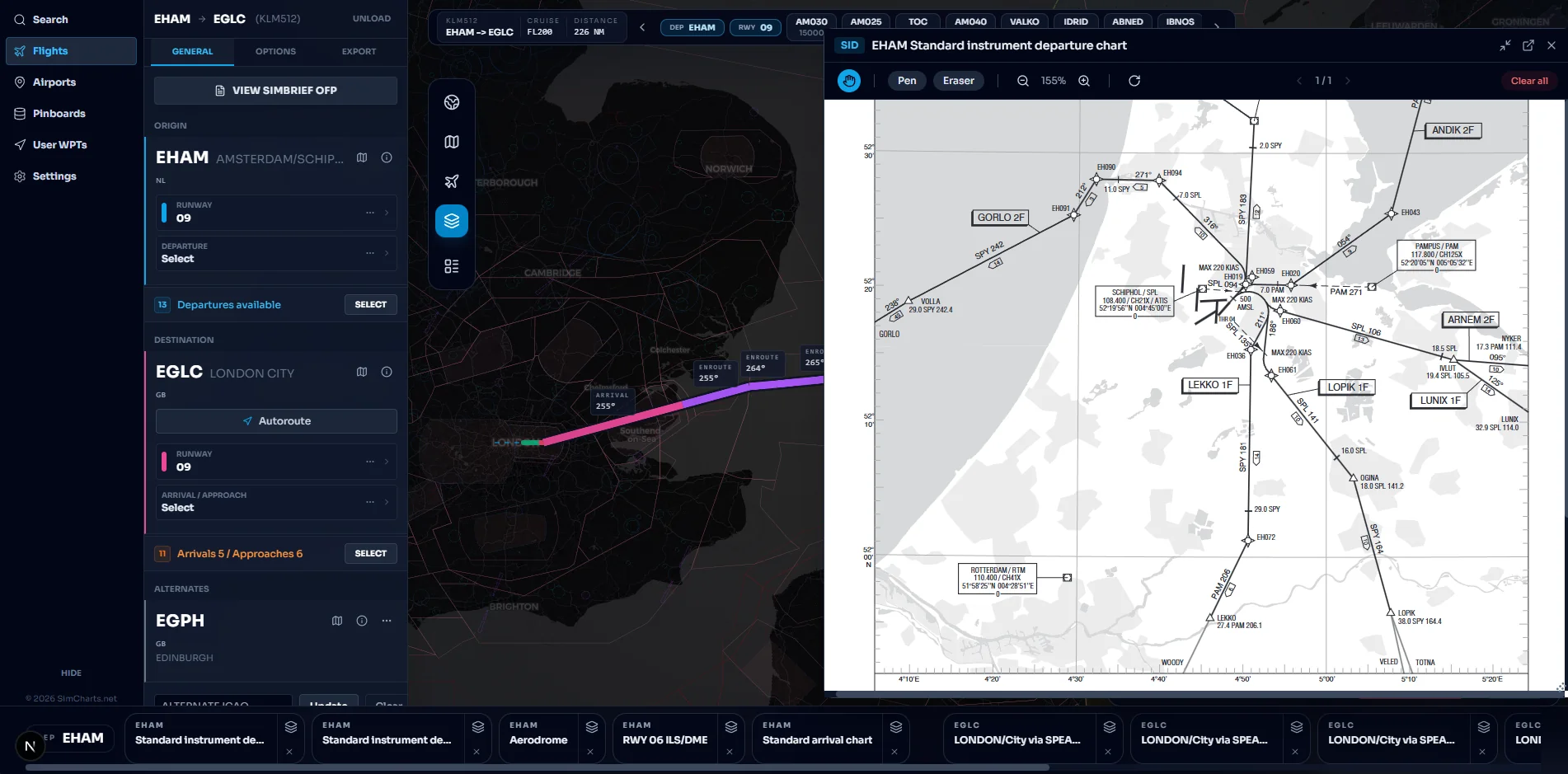Toggle the layers button in map toolbar
1568x774 pixels.
[x=452, y=221]
